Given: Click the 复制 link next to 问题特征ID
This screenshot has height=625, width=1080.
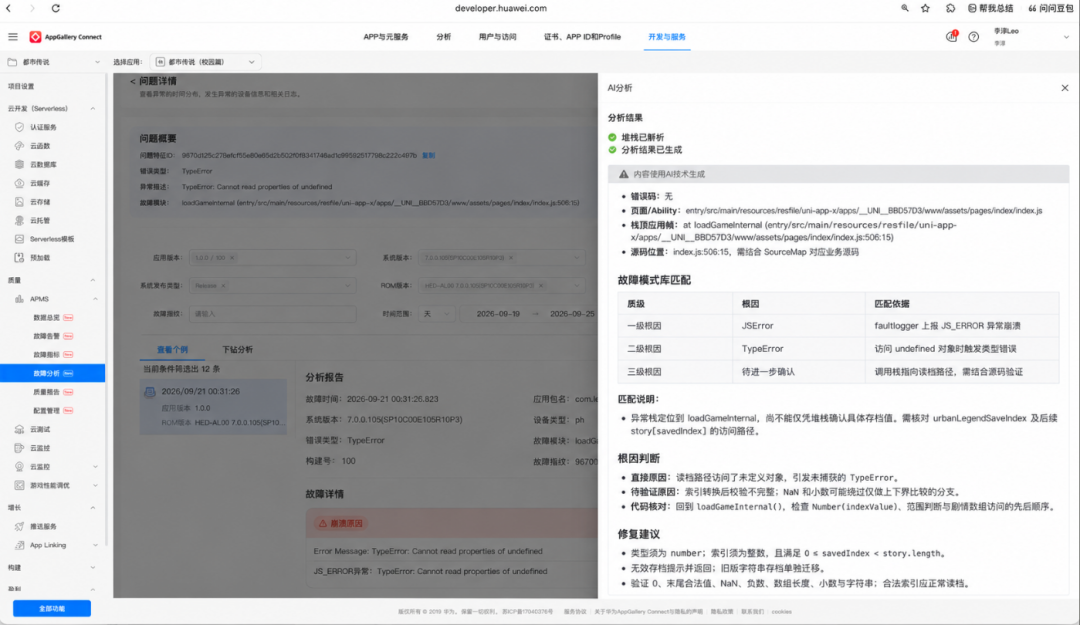Looking at the screenshot, I should click(428, 156).
